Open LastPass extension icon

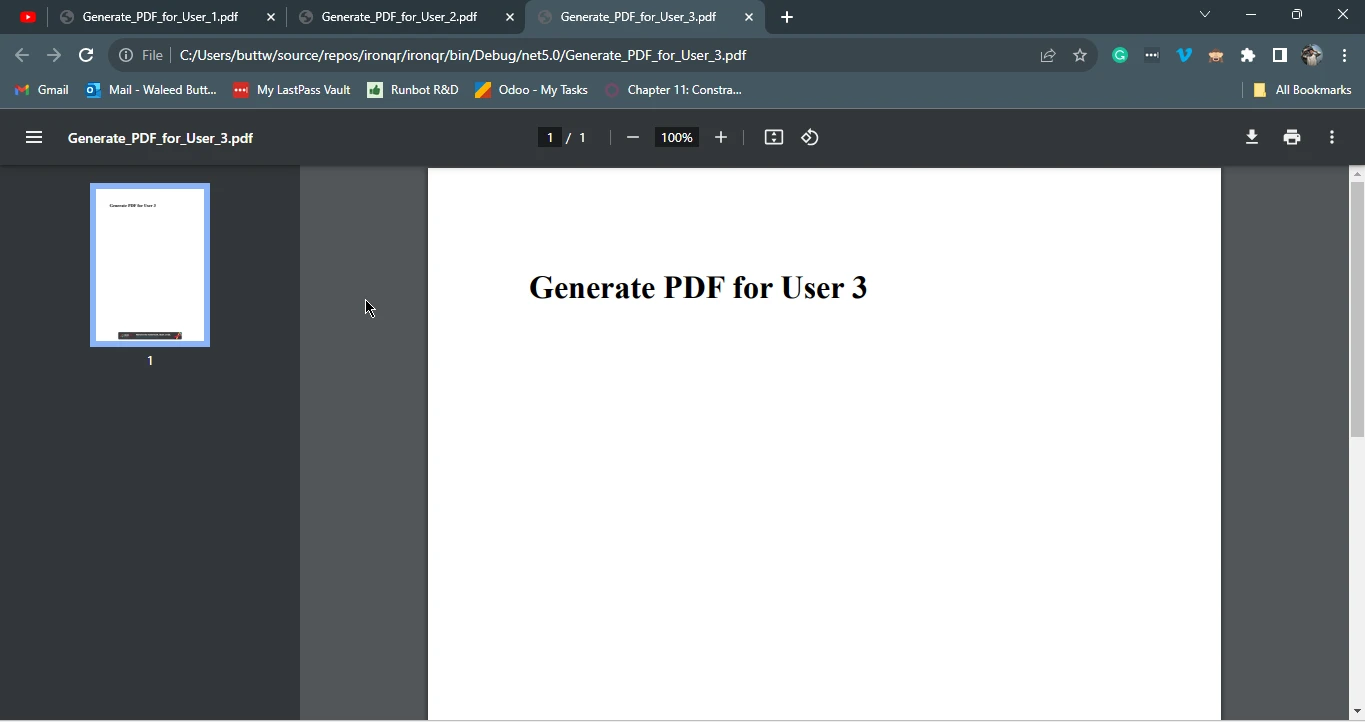pos(1152,55)
